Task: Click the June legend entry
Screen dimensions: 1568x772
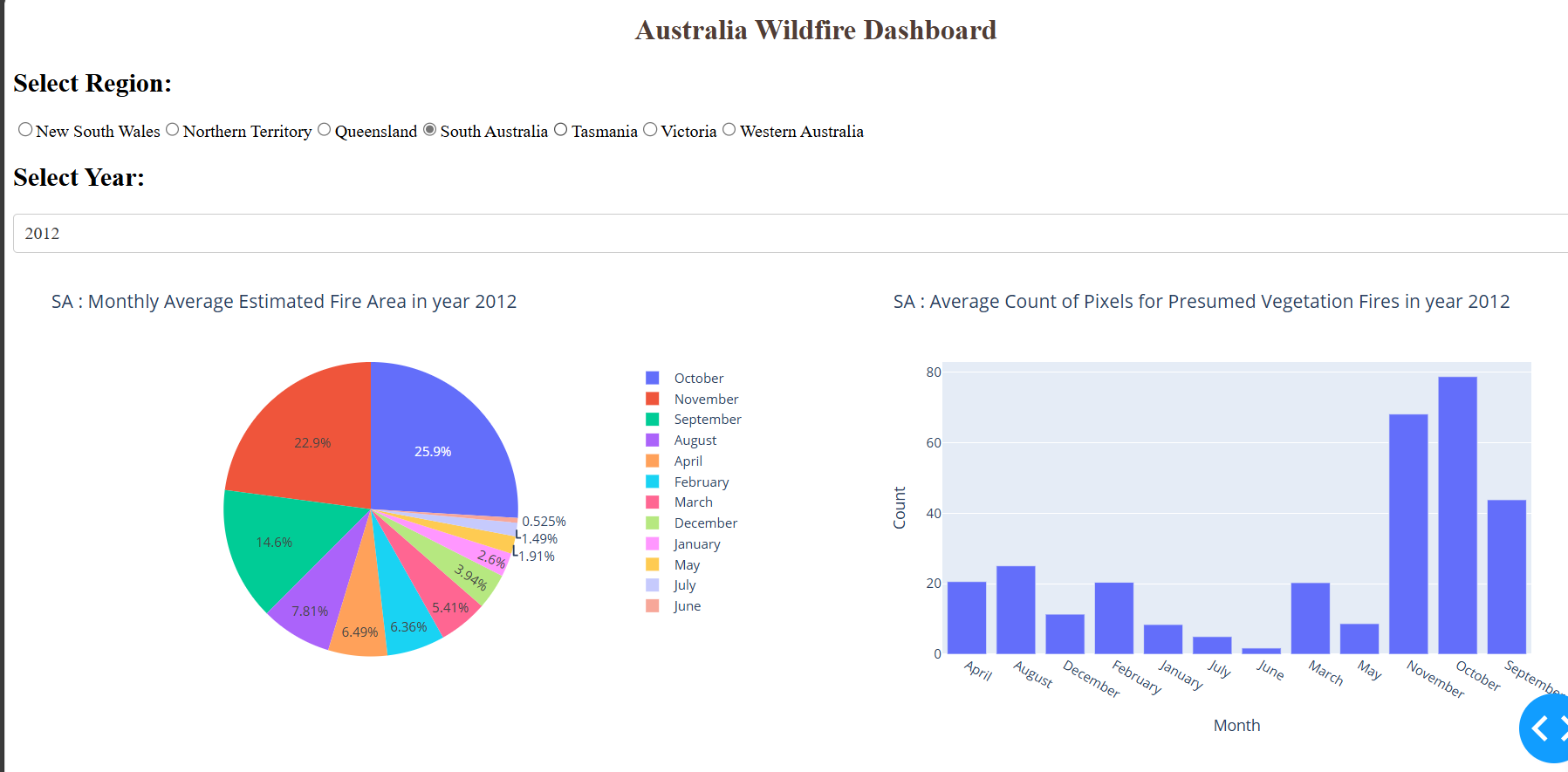Action: point(687,606)
